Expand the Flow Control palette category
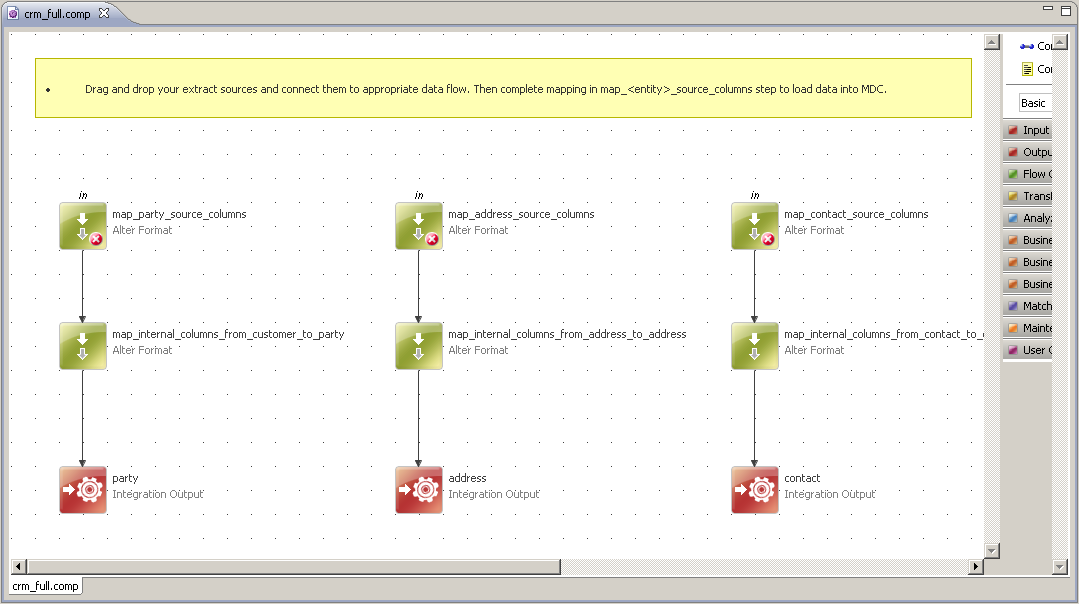1079x604 pixels. coord(1028,175)
